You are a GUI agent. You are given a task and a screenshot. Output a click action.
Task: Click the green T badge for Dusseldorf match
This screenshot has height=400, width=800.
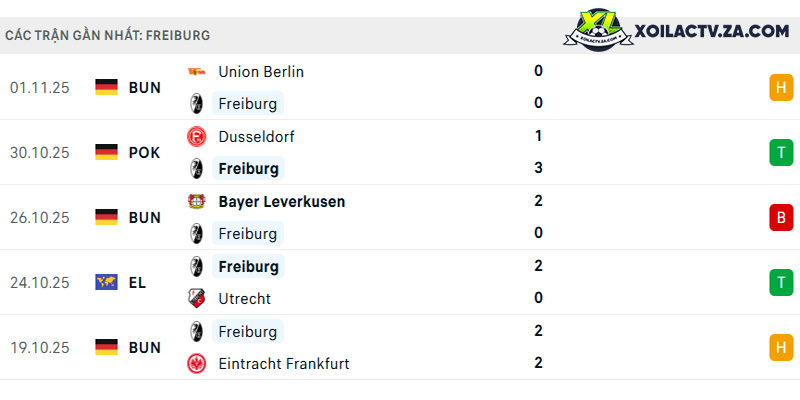click(781, 153)
